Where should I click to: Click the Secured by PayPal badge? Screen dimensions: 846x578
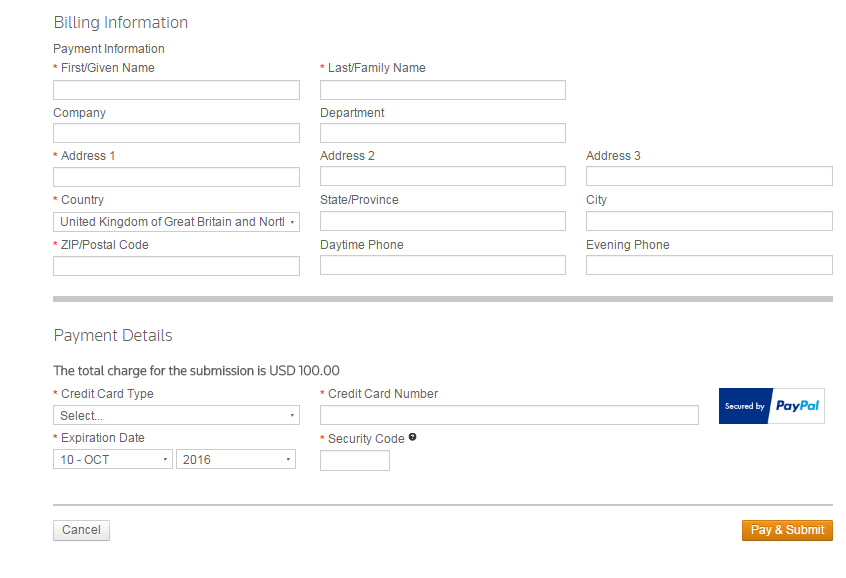pyautogui.click(x=771, y=406)
